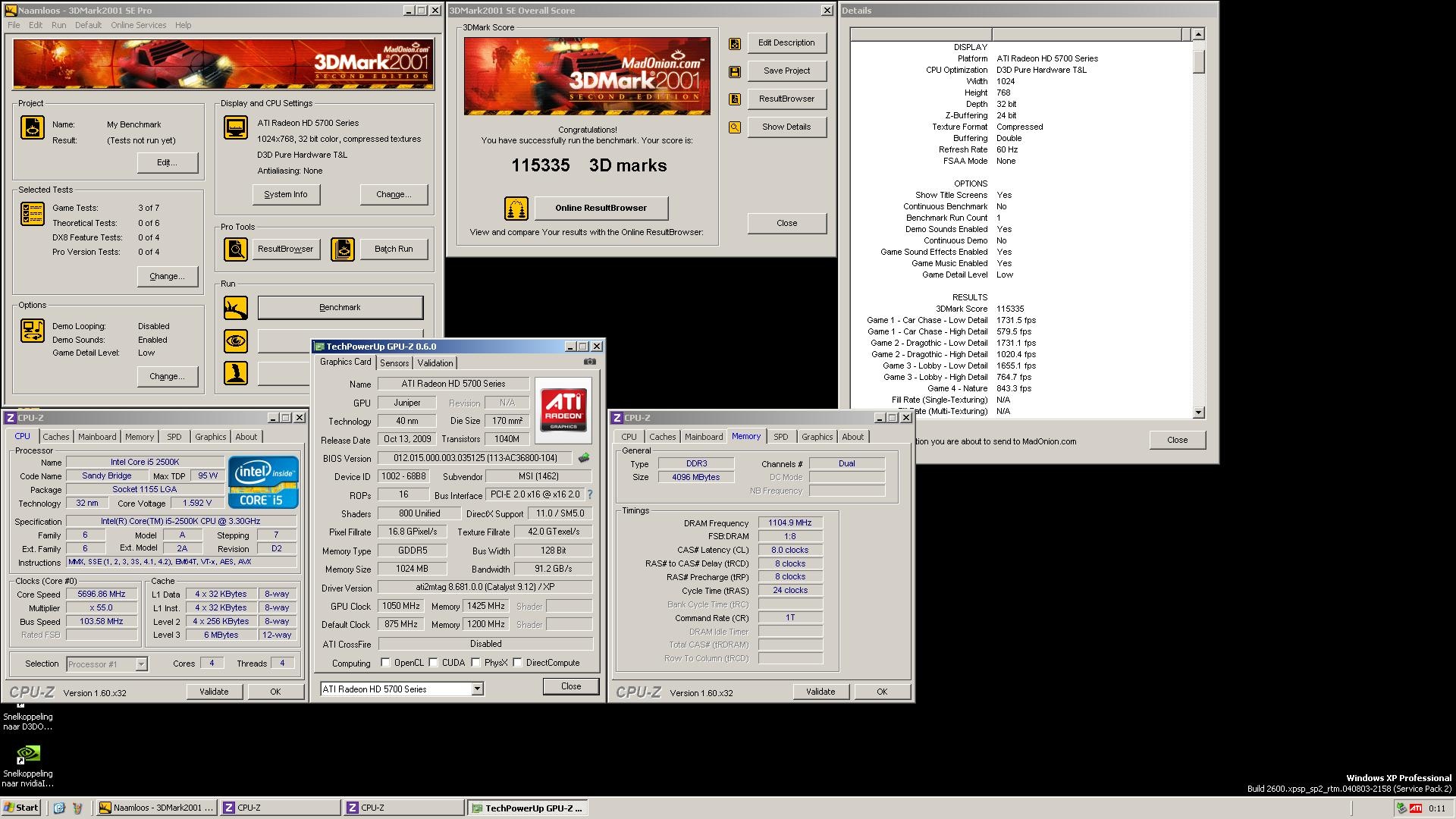Click Save Project button

coord(786,71)
